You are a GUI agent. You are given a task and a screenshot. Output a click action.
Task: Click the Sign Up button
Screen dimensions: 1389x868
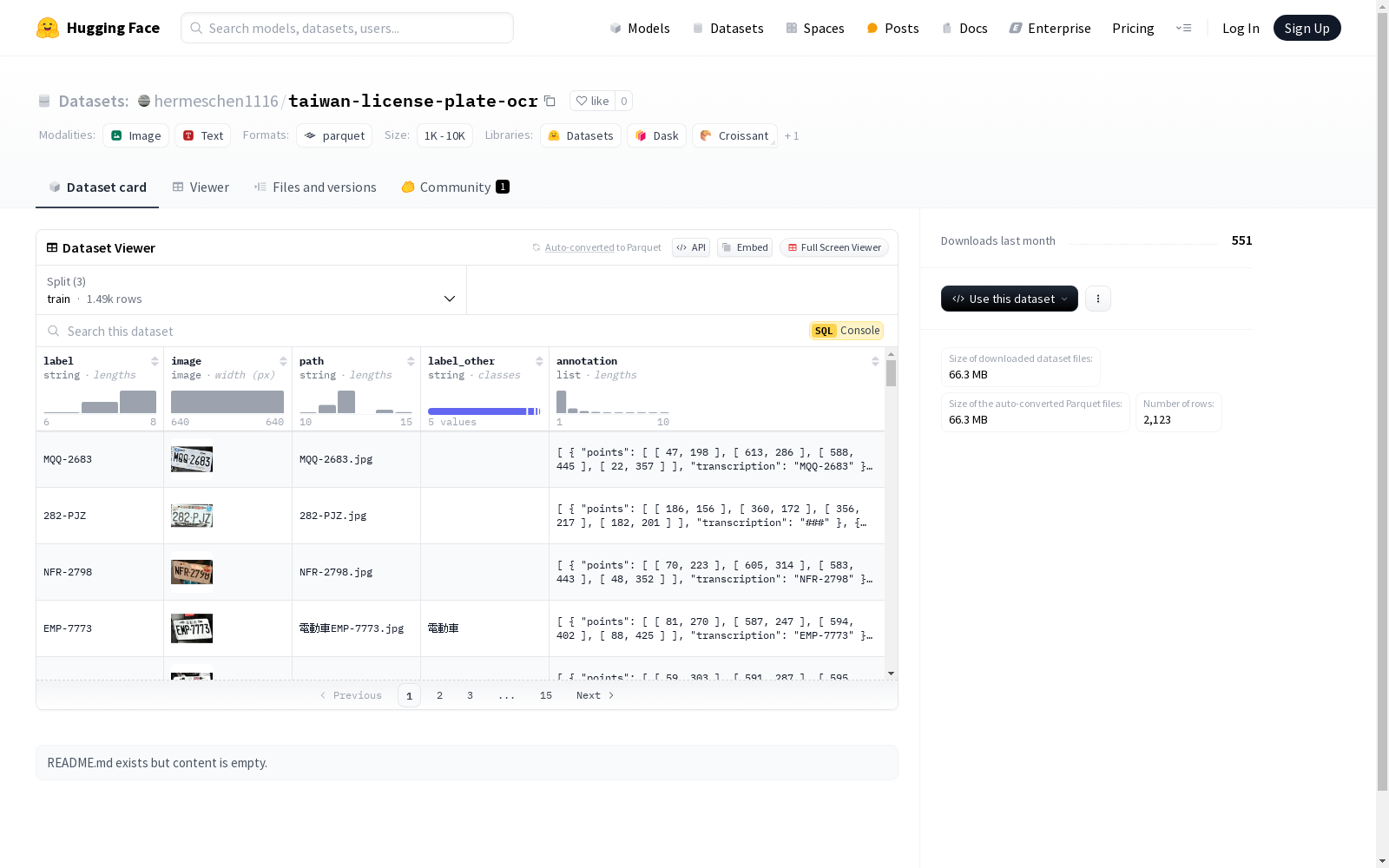pos(1307,28)
